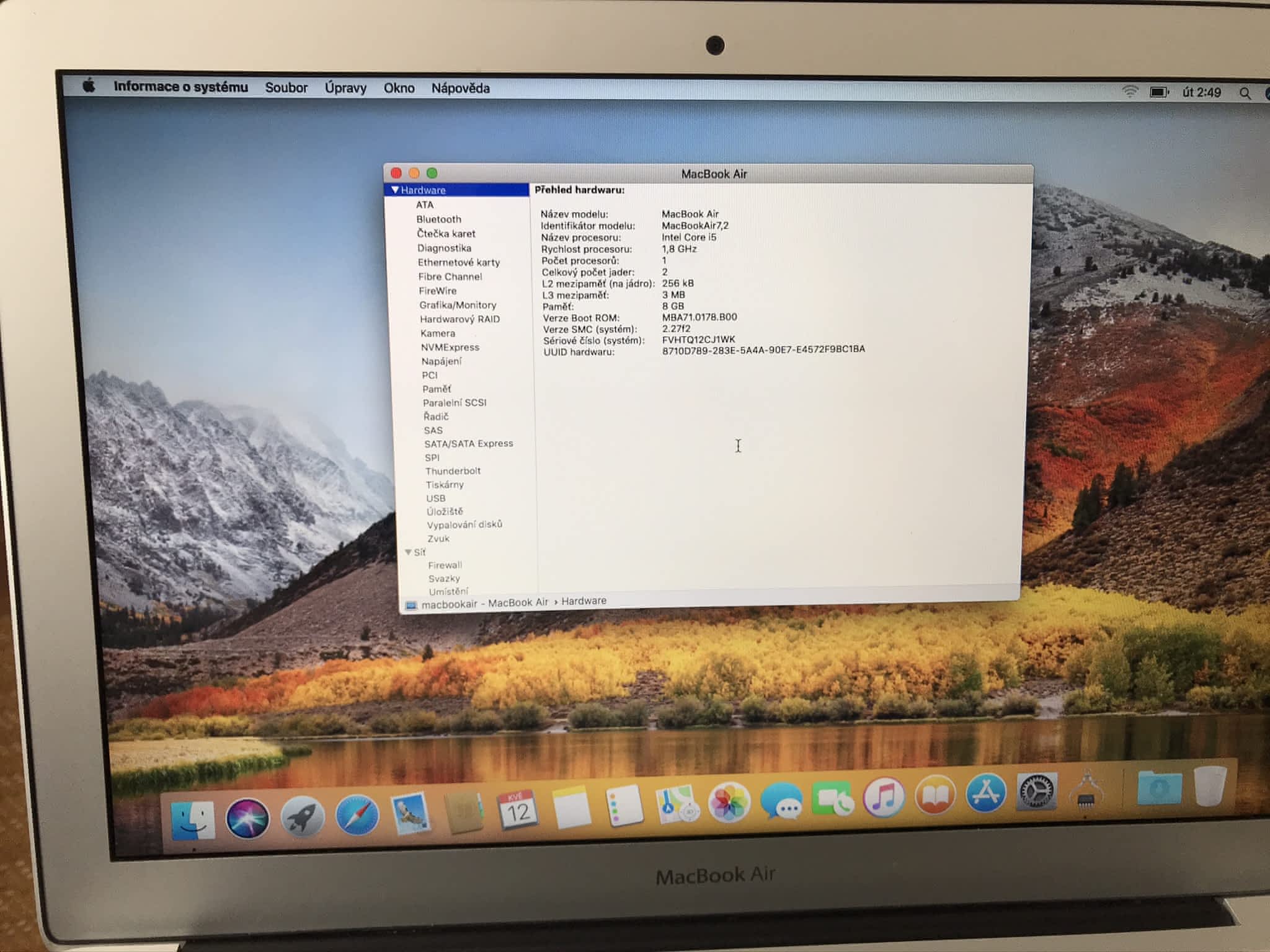Open Siri from the dock
This screenshot has height=952, width=1270.
[247, 818]
